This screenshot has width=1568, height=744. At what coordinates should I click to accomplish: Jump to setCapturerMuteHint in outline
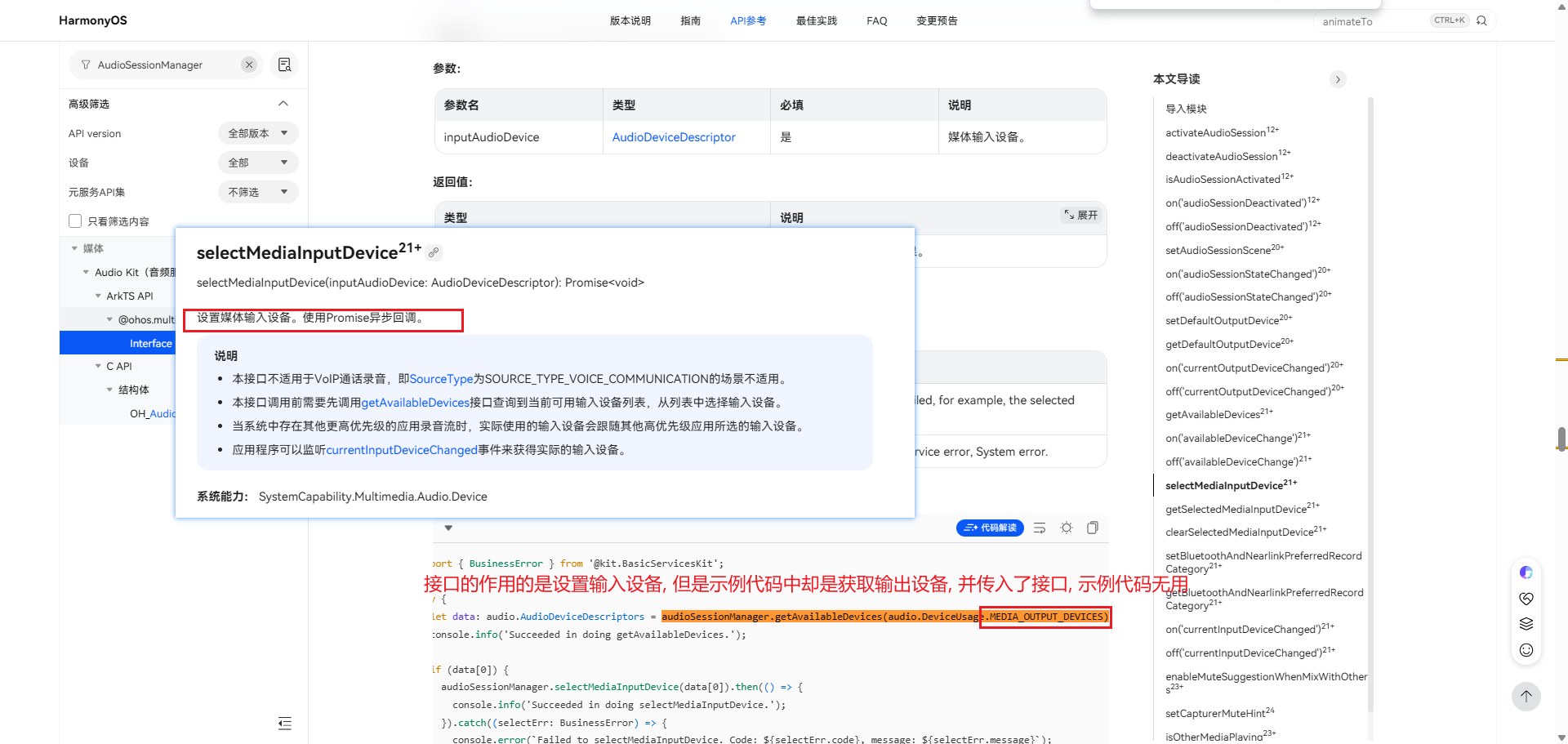point(1219,712)
